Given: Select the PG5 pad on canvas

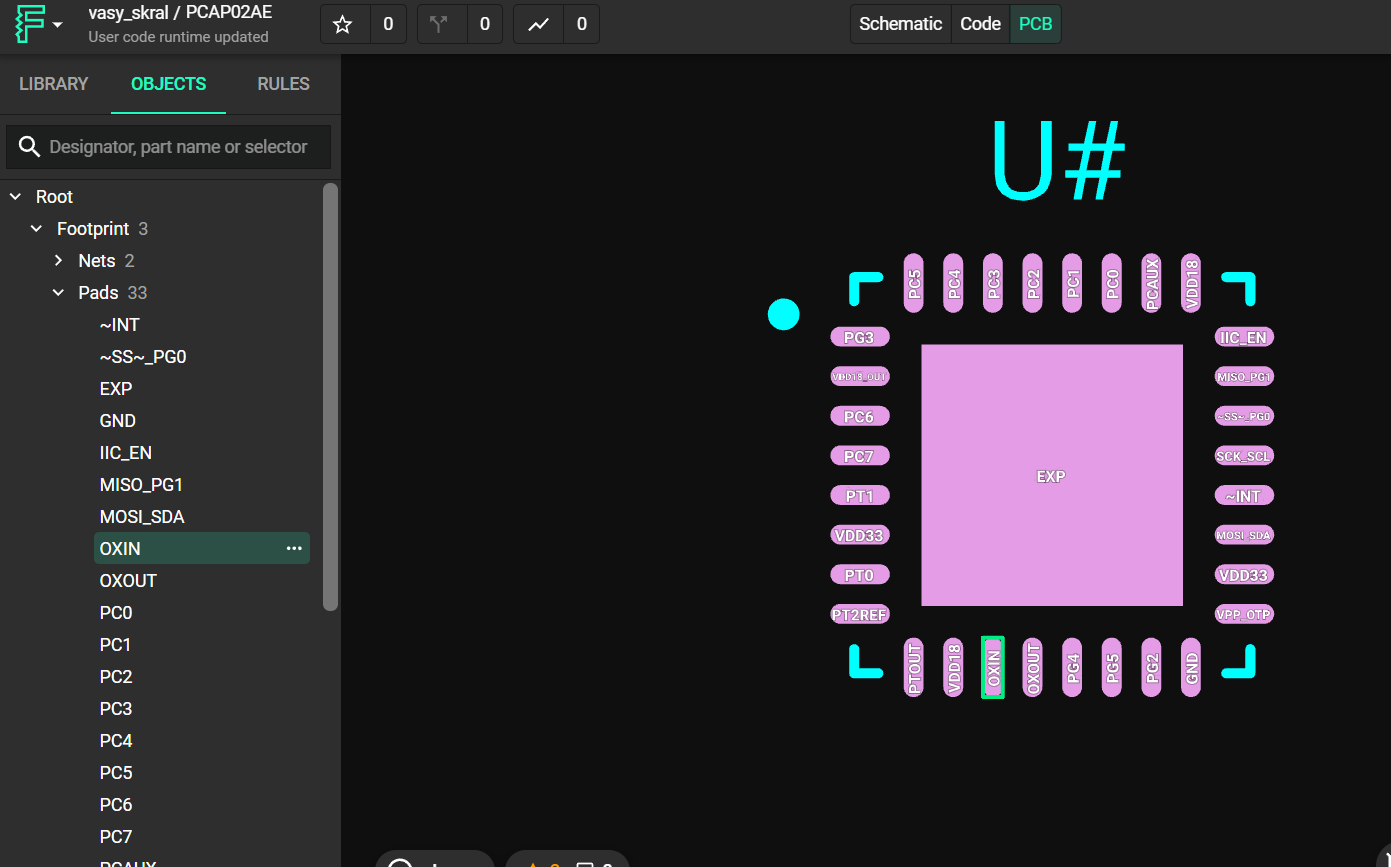Looking at the screenshot, I should tap(1112, 667).
